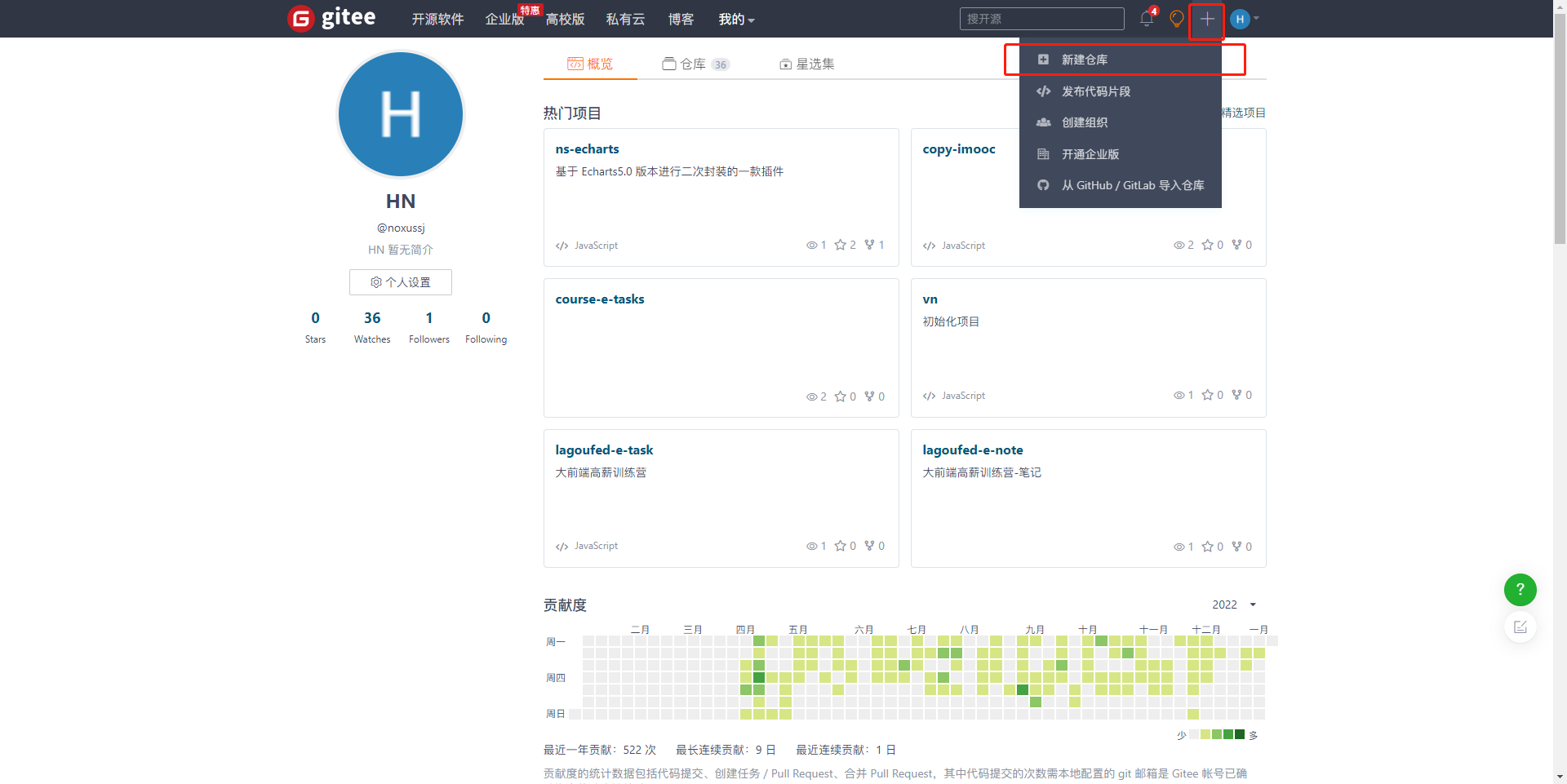Click the green help question mark button
1567x784 pixels.
click(x=1520, y=589)
